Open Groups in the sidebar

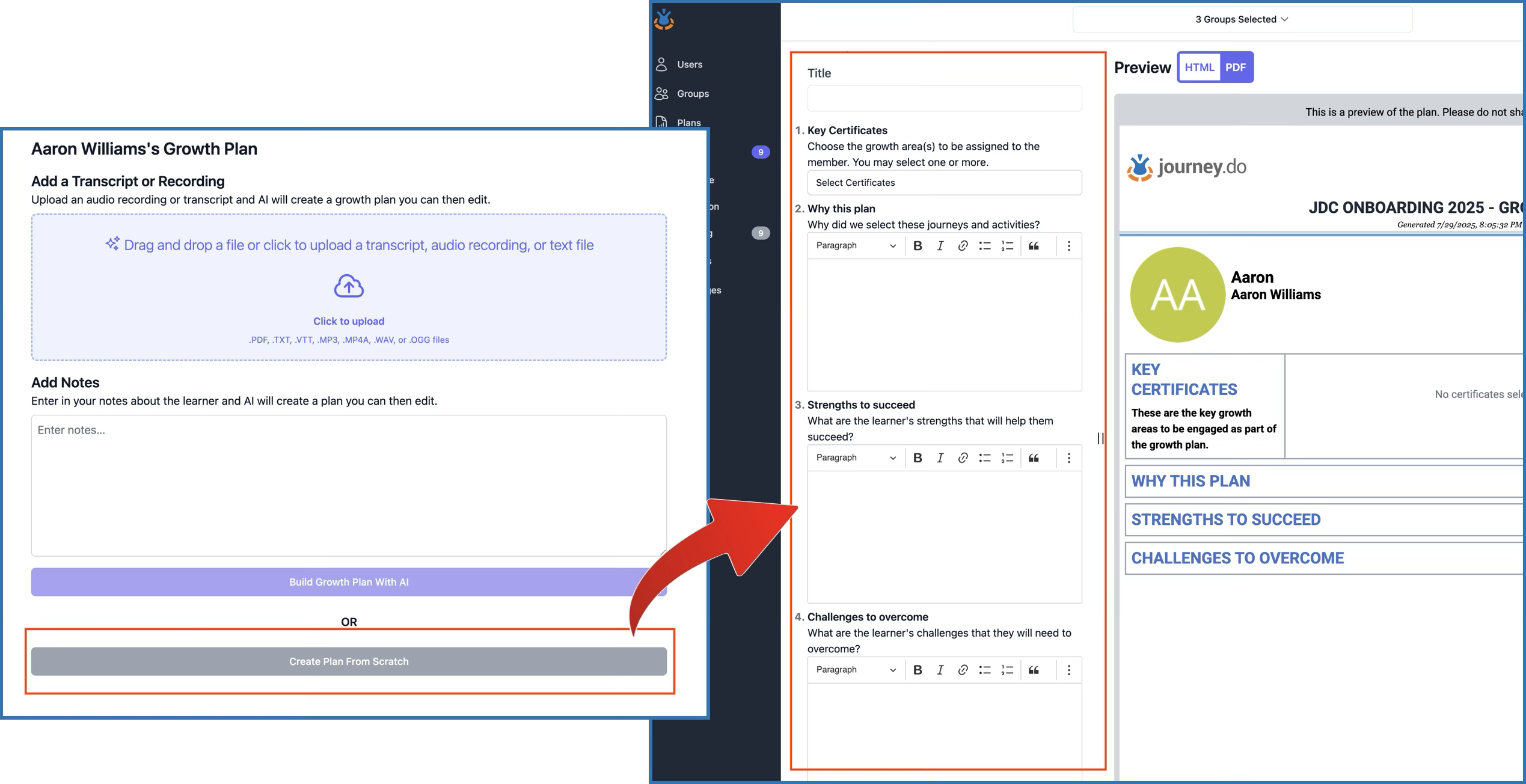click(692, 94)
